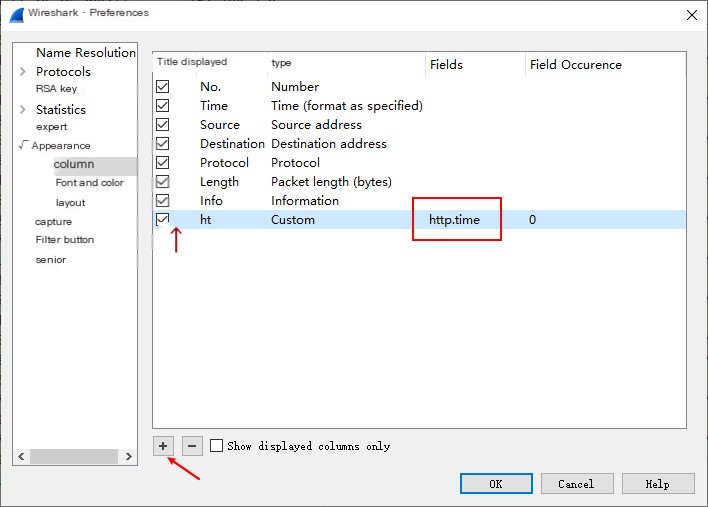Select Protocols in the preferences tree
The width and height of the screenshot is (708, 507).
[x=63, y=71]
